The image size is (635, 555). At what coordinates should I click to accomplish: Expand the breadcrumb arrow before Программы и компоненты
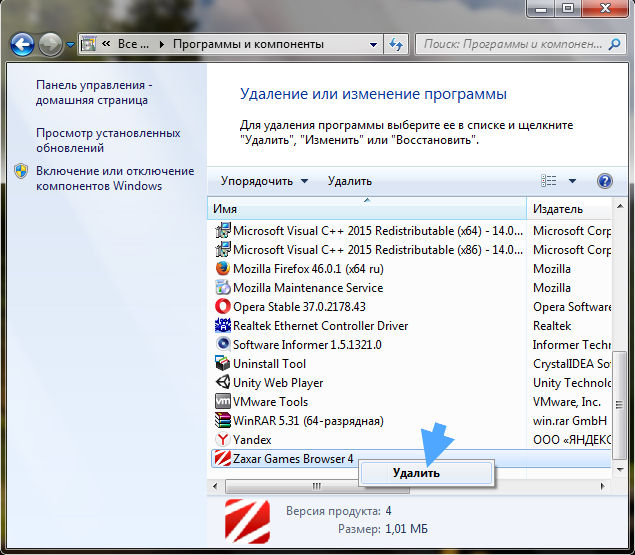coord(162,44)
